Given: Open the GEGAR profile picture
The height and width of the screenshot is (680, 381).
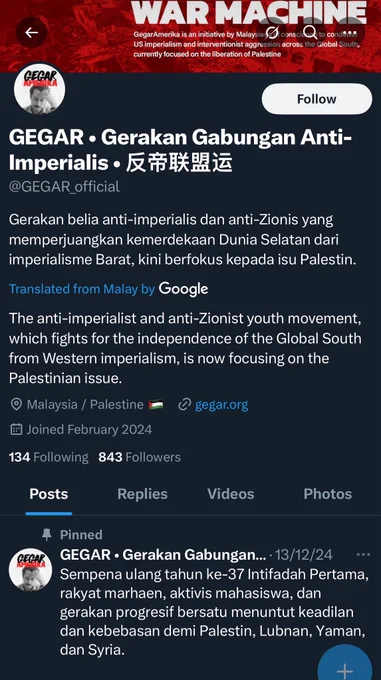Looking at the screenshot, I should point(39,89).
